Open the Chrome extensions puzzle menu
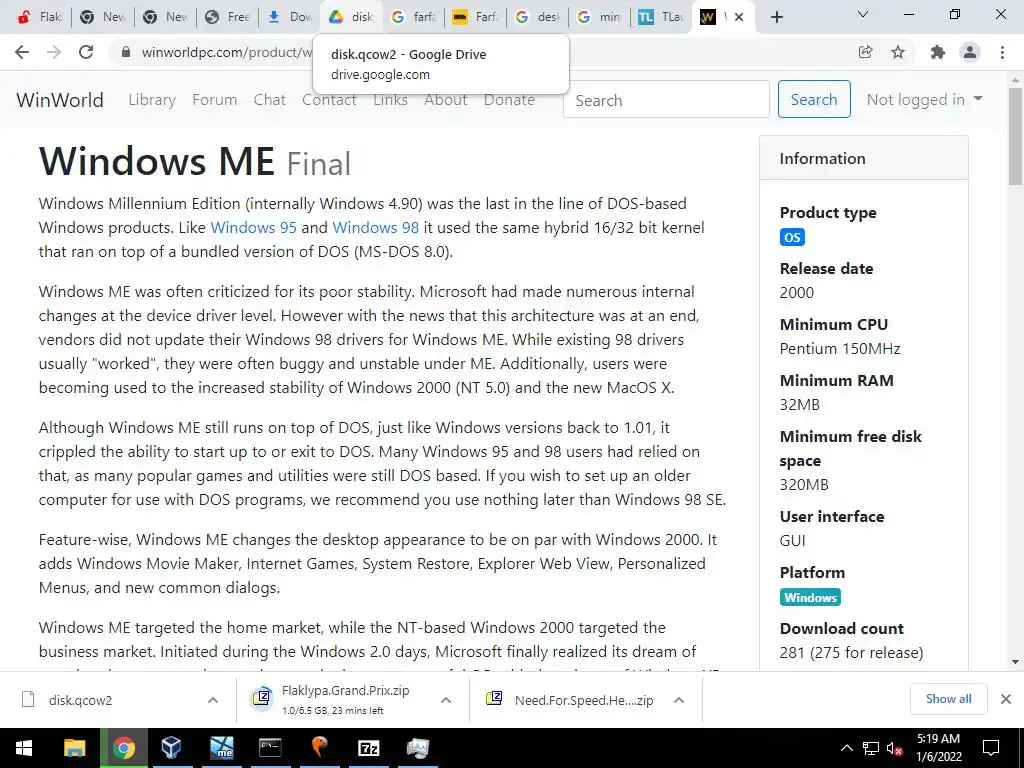This screenshot has width=1024, height=768. point(938,52)
